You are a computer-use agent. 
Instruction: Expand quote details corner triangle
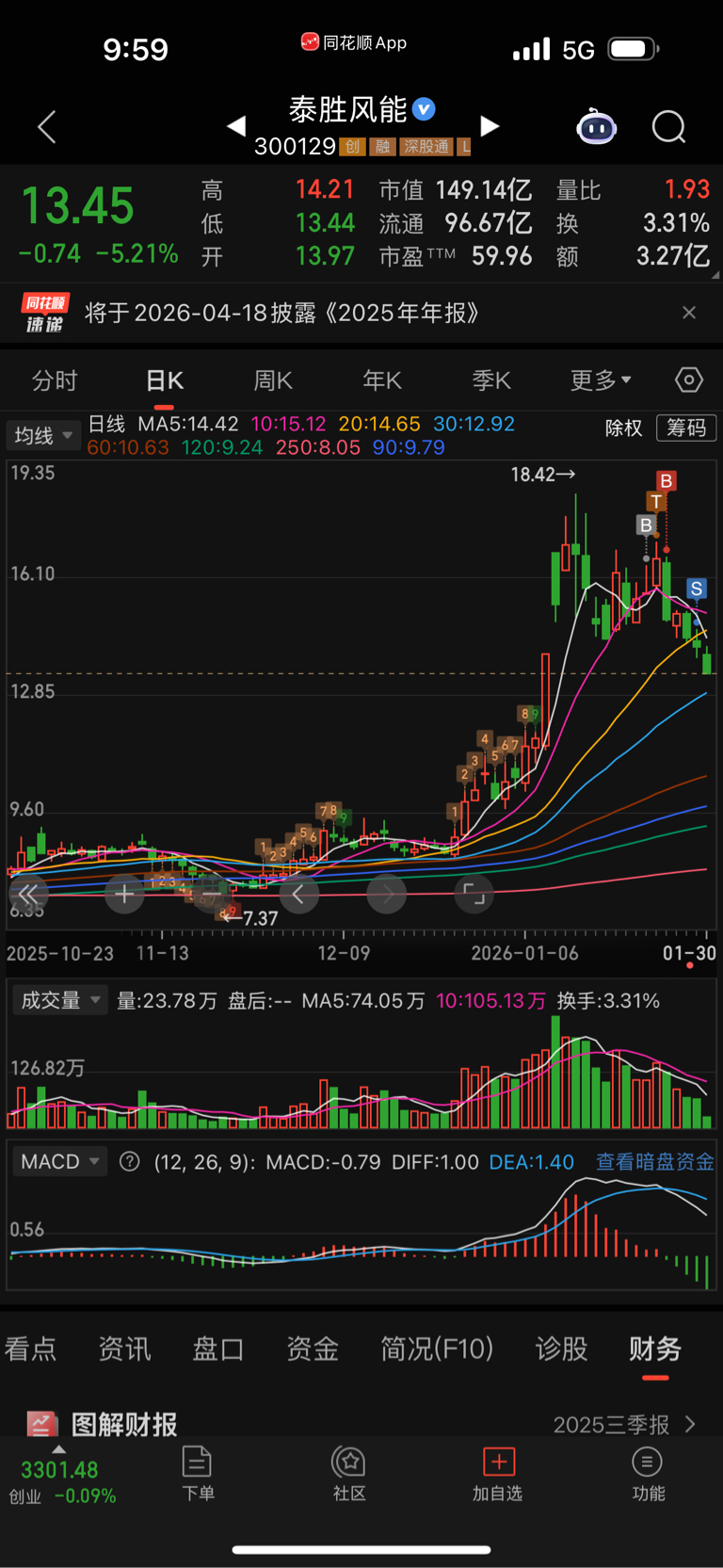pos(715,275)
